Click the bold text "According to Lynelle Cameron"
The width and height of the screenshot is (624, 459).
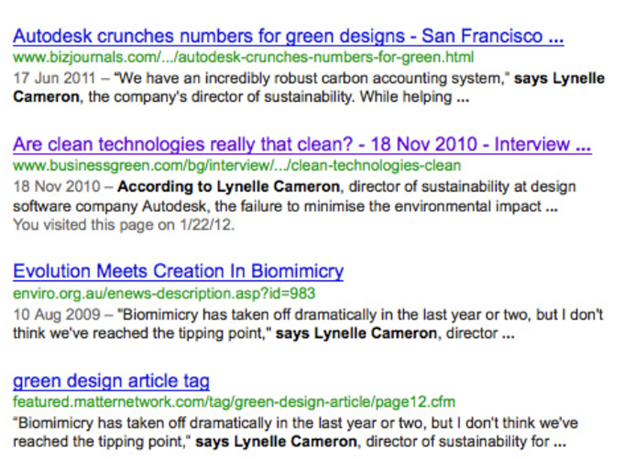tap(228, 186)
